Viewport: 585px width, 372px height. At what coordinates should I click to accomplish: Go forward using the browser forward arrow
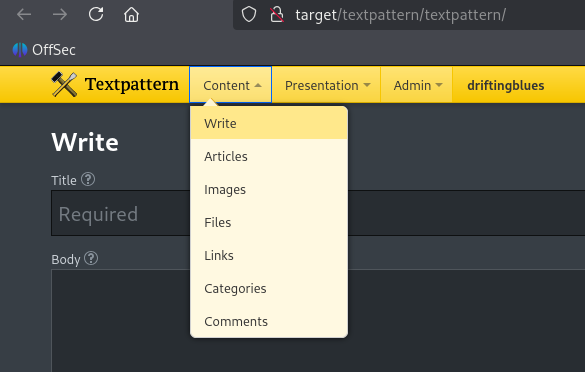pos(60,15)
